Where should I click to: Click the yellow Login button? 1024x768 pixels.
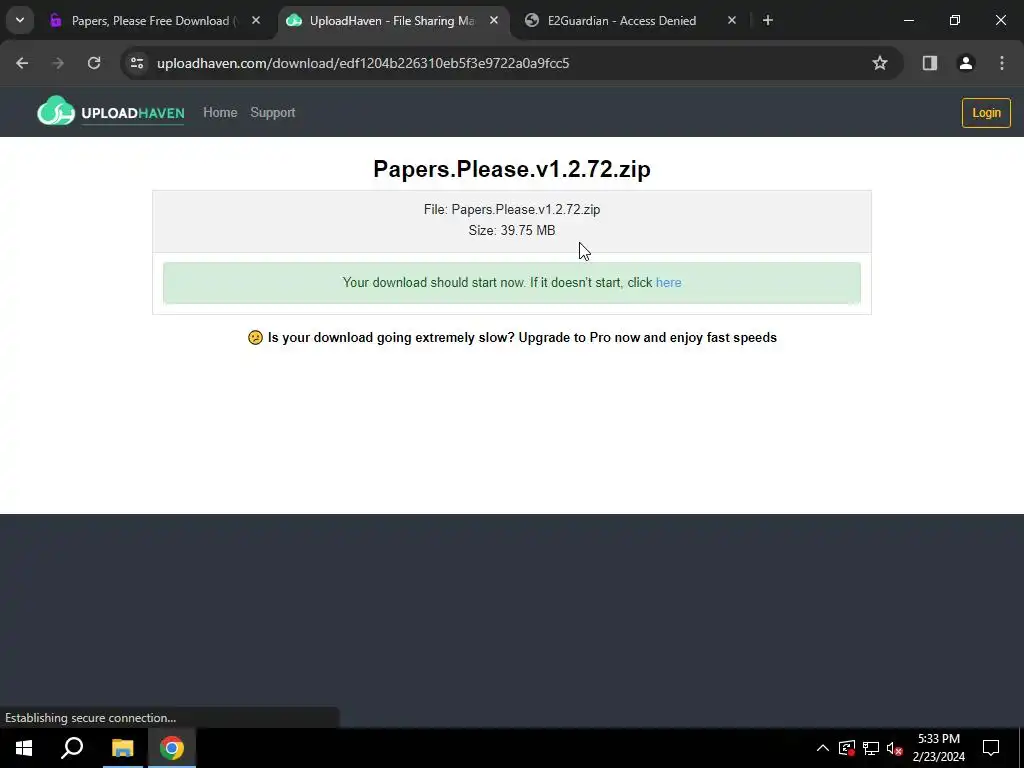pos(986,113)
